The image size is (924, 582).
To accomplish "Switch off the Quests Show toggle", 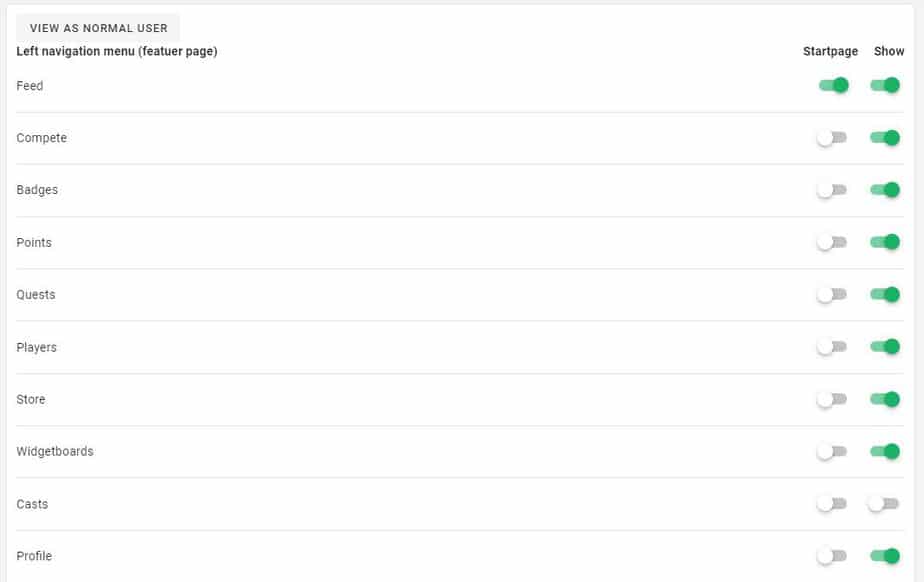I will (885, 295).
